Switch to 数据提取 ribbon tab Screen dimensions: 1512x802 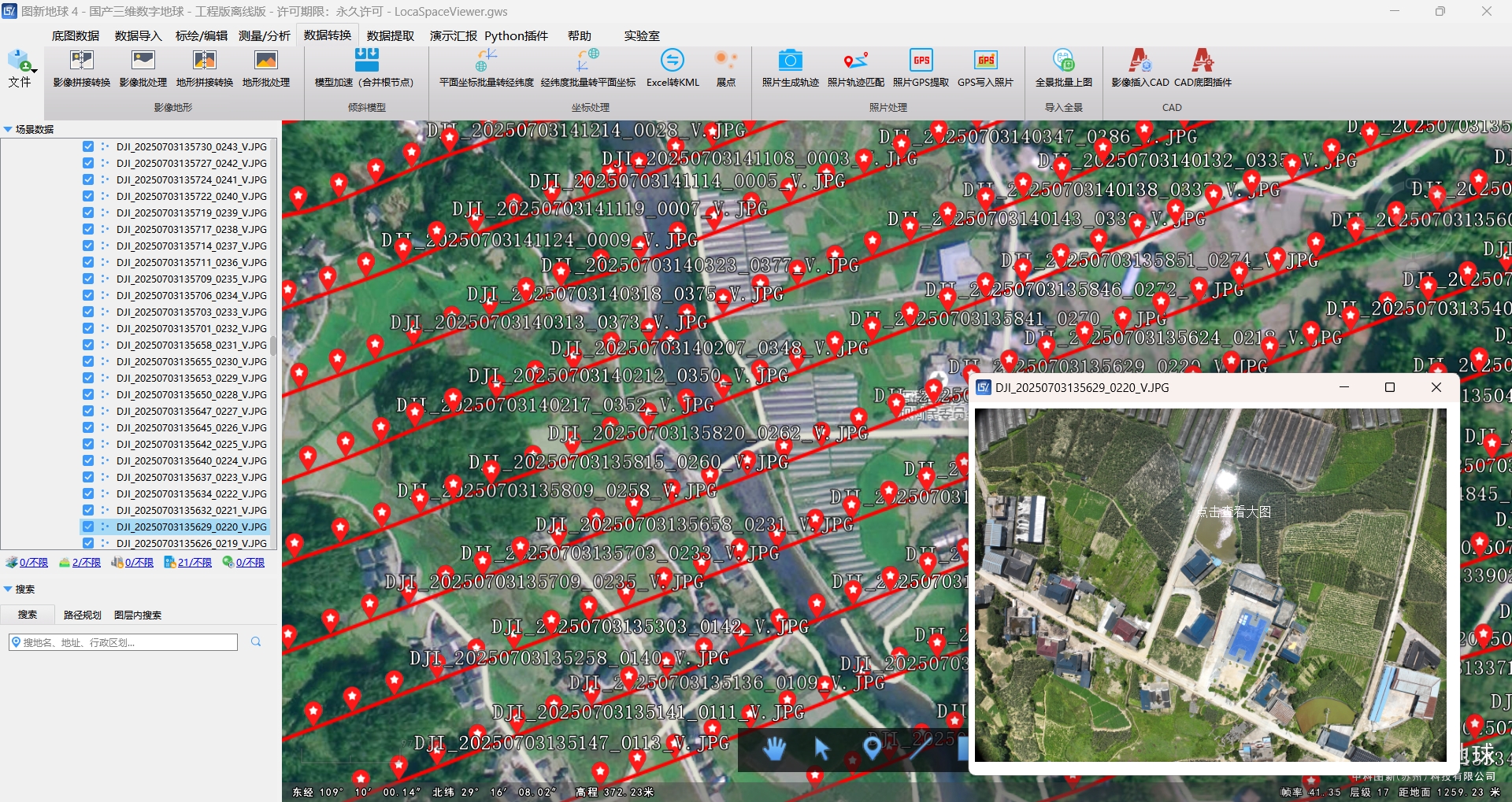(391, 35)
